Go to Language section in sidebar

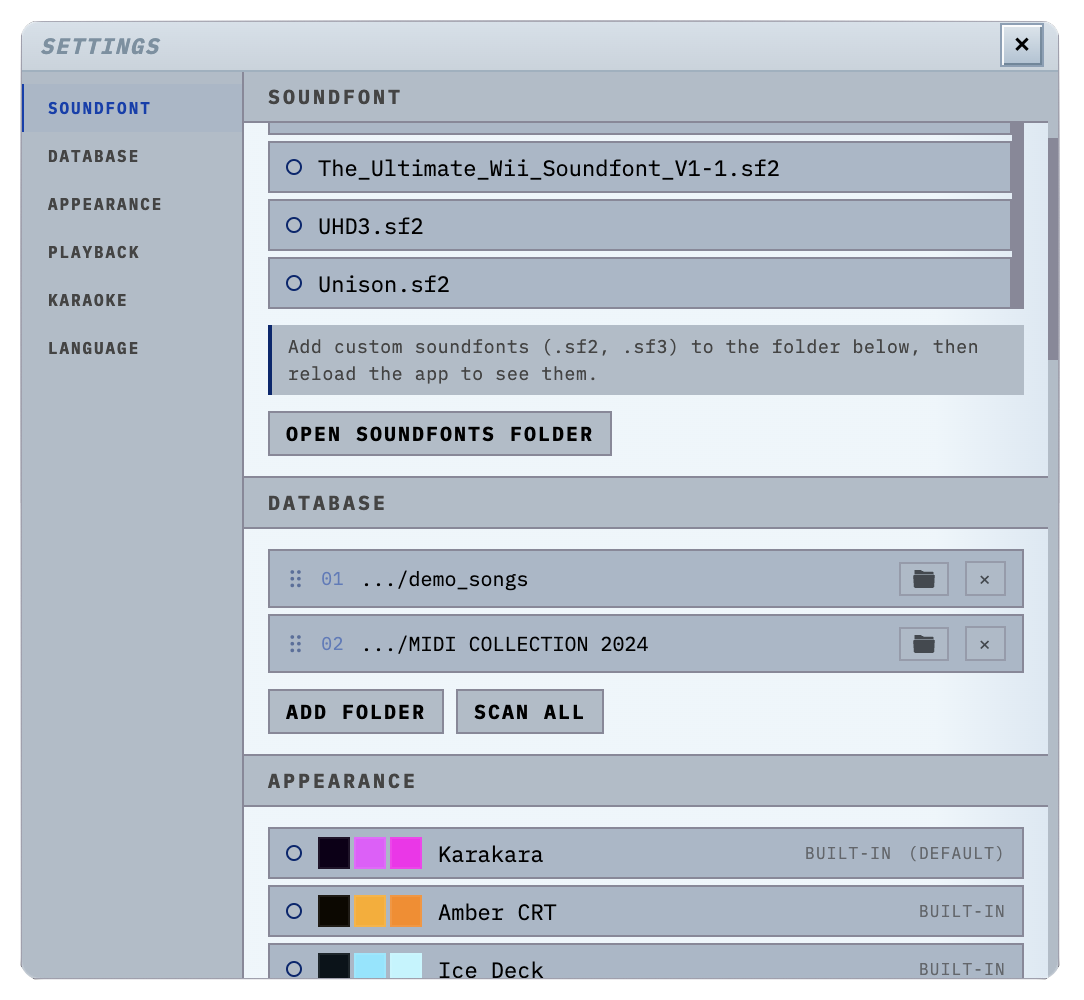pos(133,348)
